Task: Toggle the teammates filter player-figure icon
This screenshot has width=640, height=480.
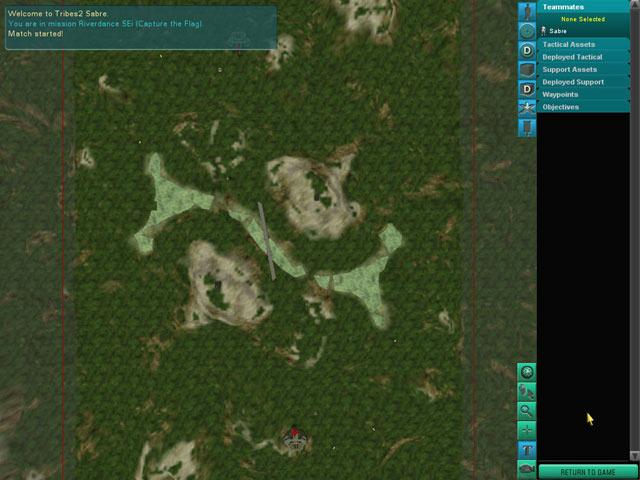Action: (527, 11)
